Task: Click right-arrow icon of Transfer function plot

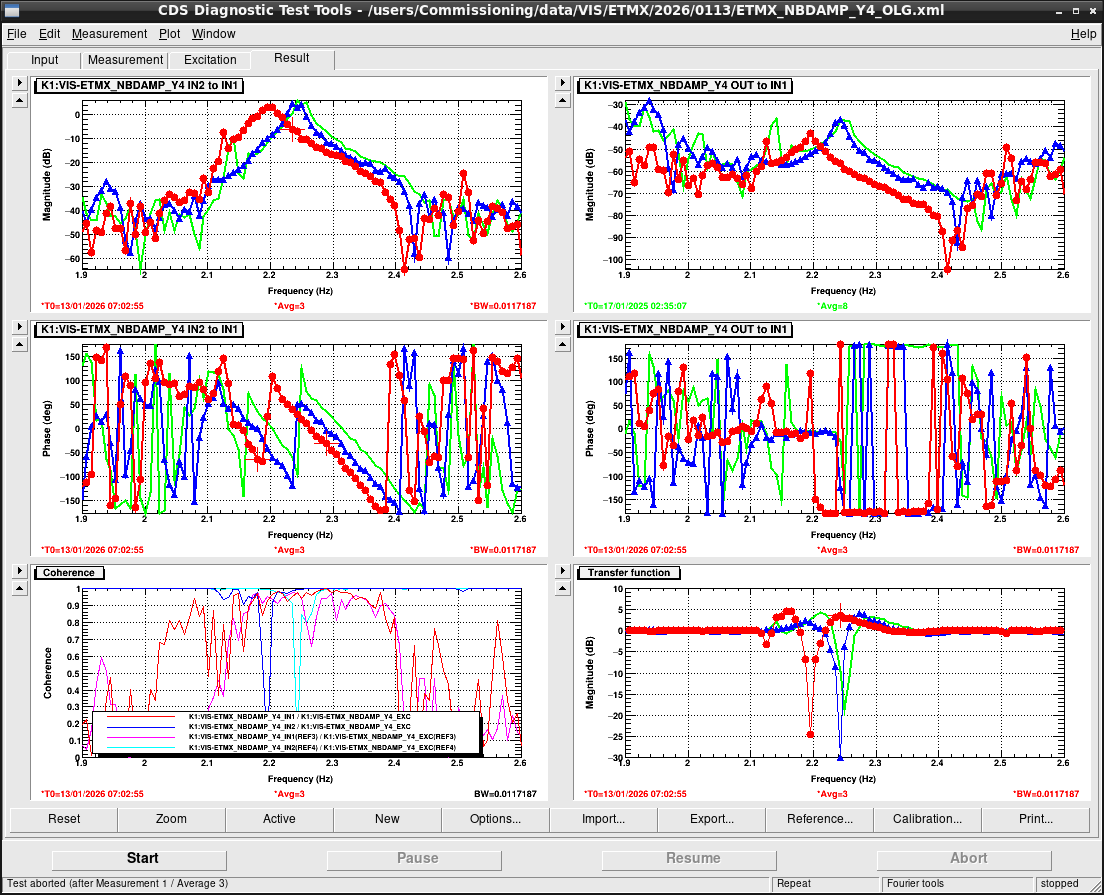Action: coord(562,571)
